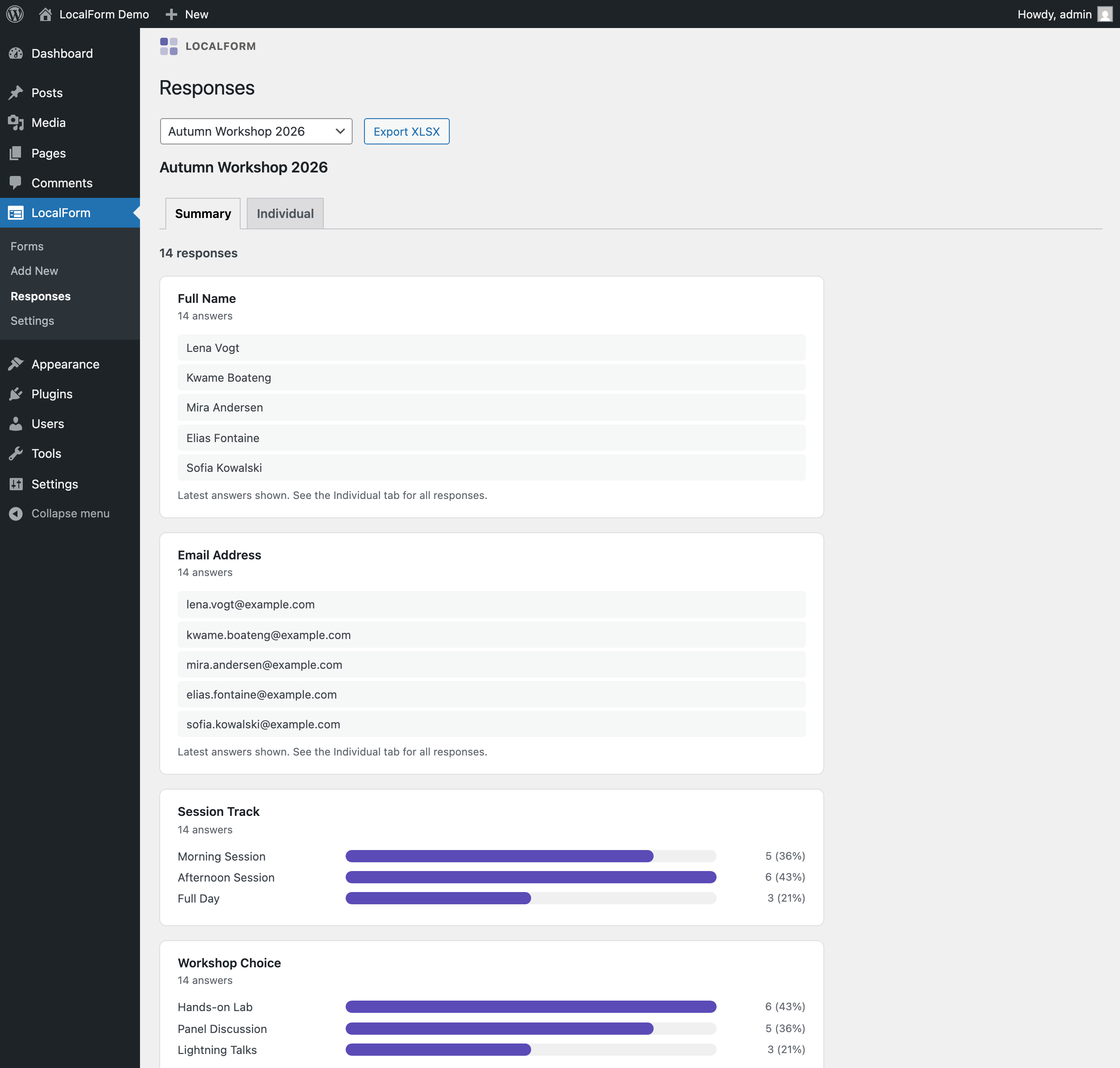Click kwame.boateng@example.com email answer
This screenshot has height=1068, width=1120.
point(491,635)
